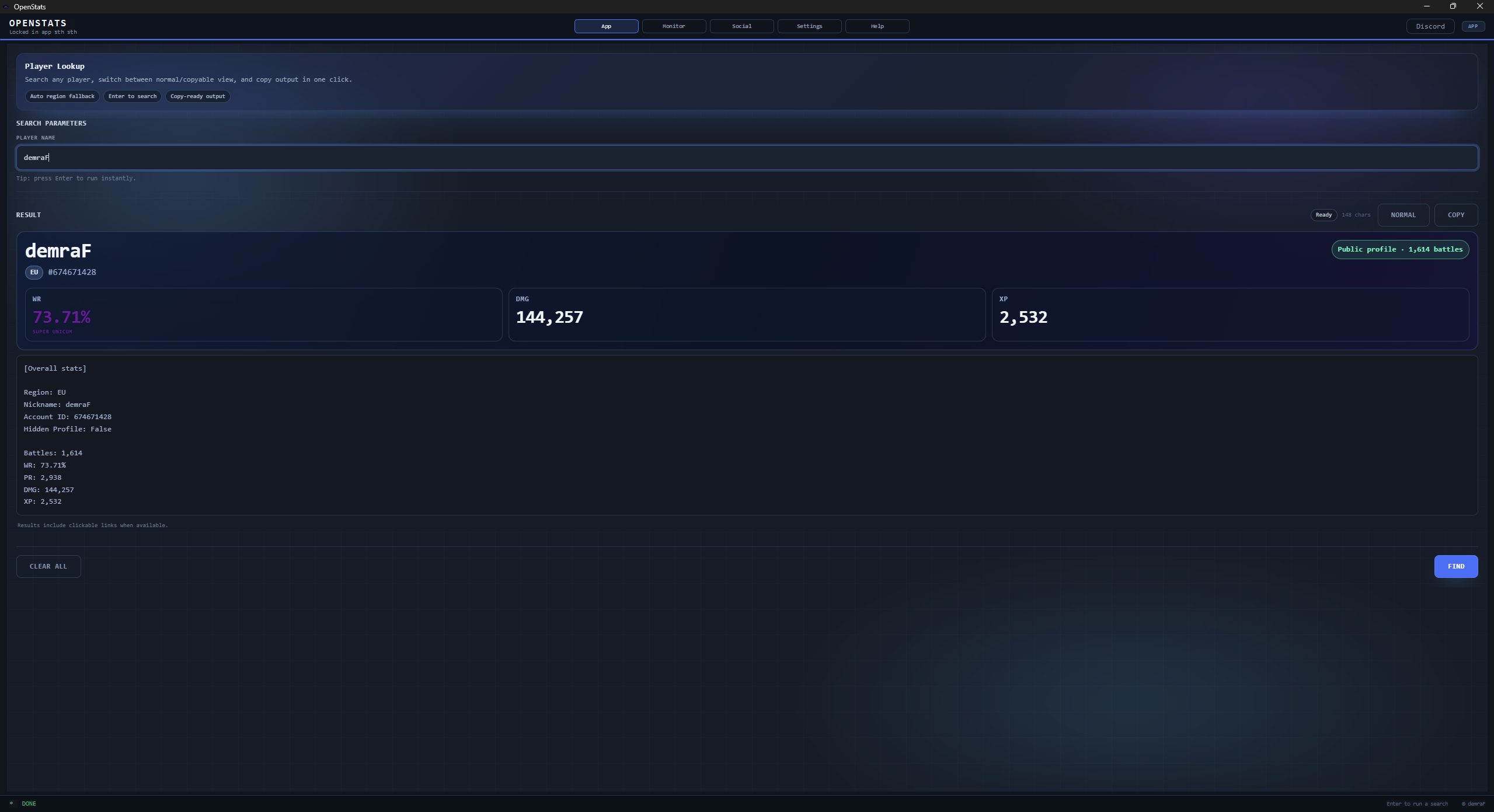Image resolution: width=1494 pixels, height=812 pixels.
Task: Select the Copy-ready output chip
Action: [197, 96]
